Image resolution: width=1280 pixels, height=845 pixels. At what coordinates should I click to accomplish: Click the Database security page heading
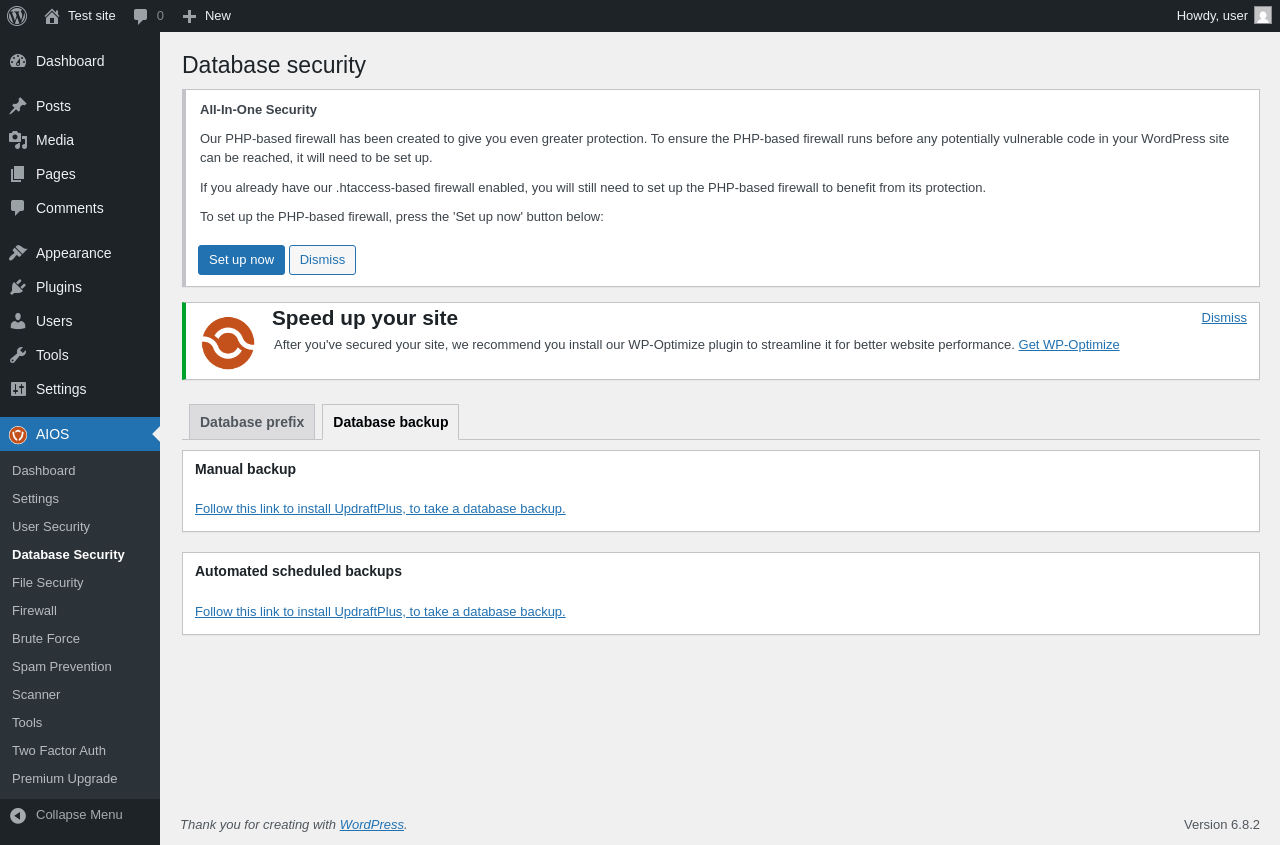274,65
